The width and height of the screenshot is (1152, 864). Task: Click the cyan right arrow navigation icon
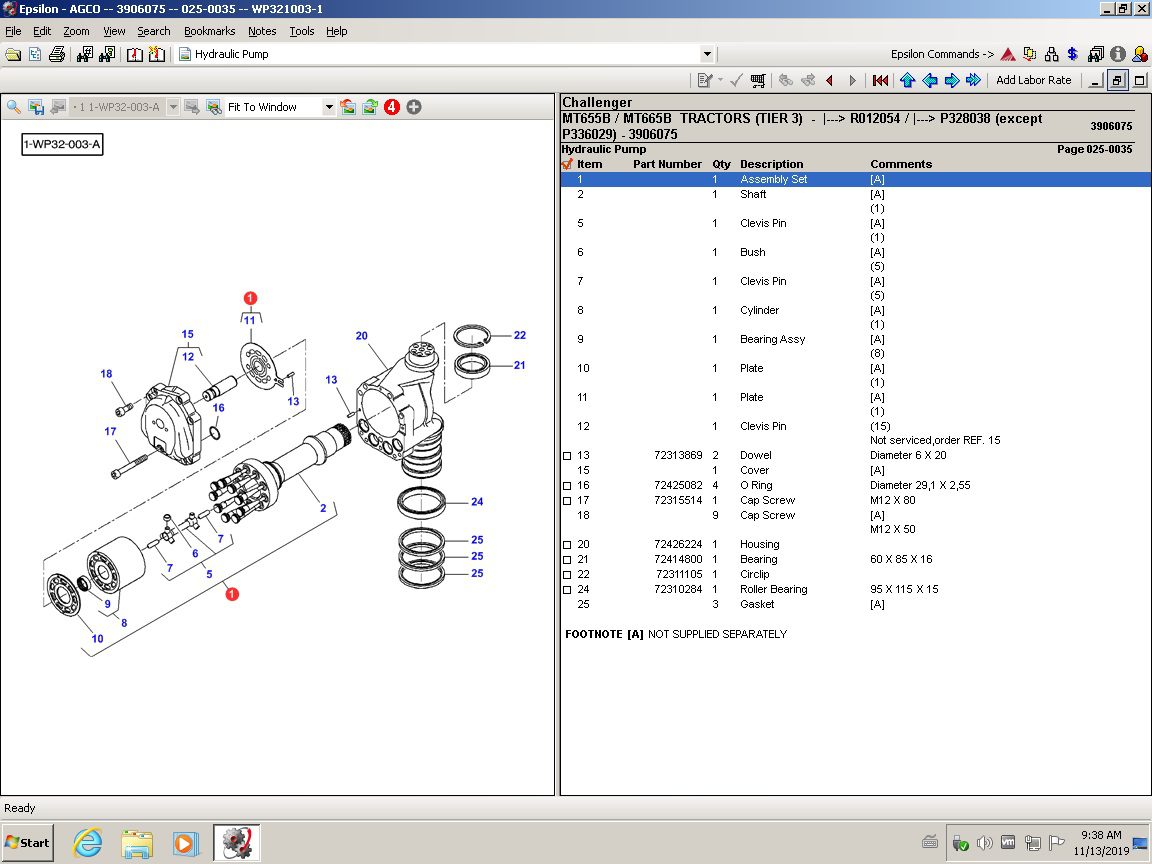pyautogui.click(x=951, y=80)
